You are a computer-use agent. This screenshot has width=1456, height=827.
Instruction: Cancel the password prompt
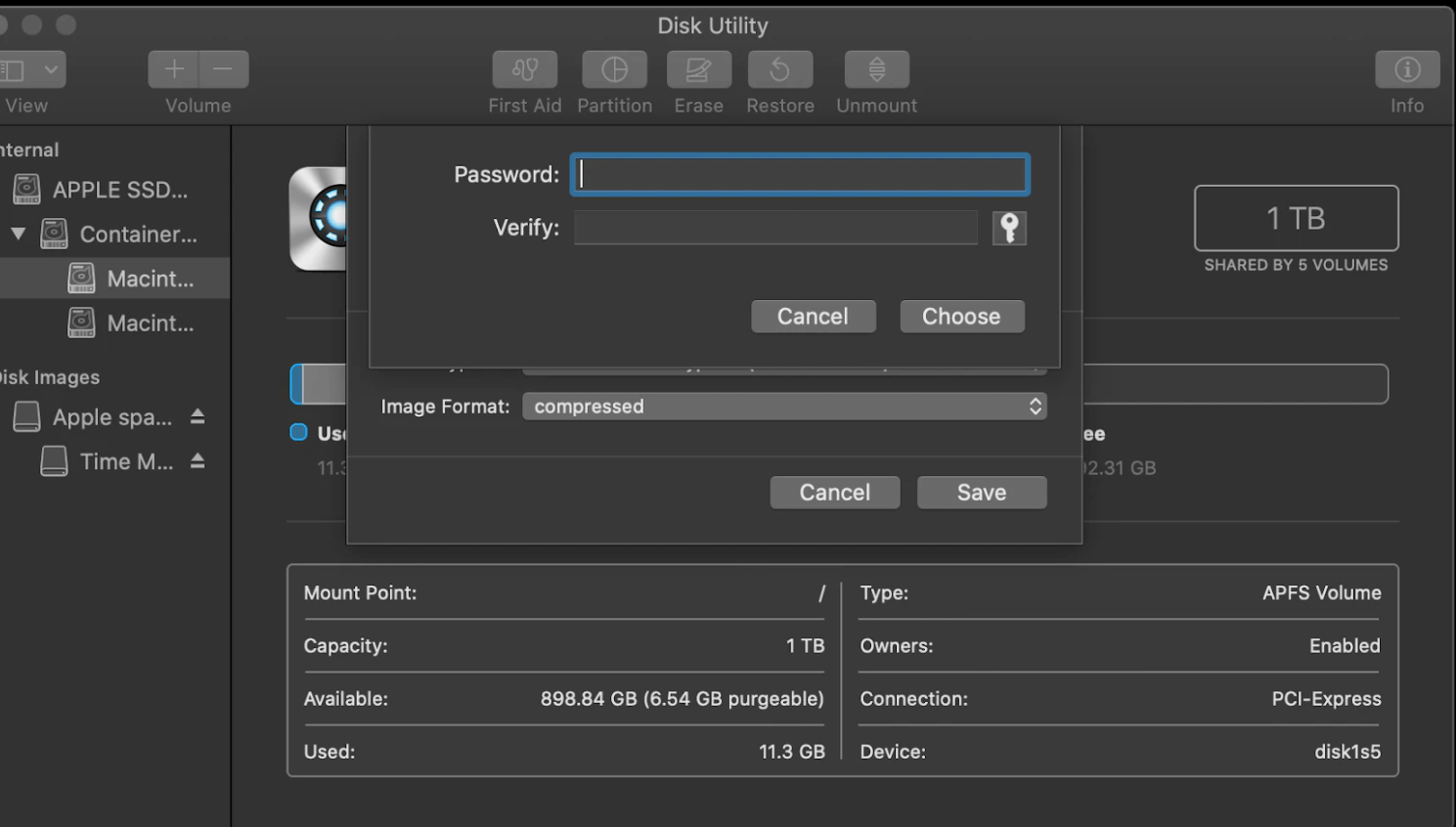point(813,317)
